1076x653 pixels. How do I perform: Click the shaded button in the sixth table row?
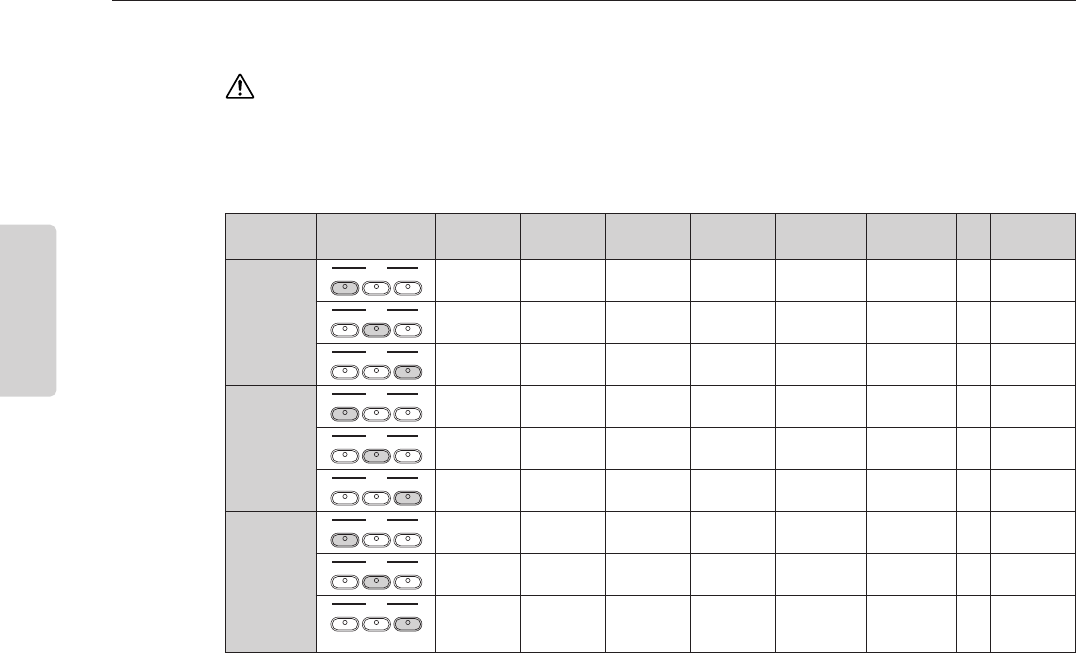(x=408, y=498)
